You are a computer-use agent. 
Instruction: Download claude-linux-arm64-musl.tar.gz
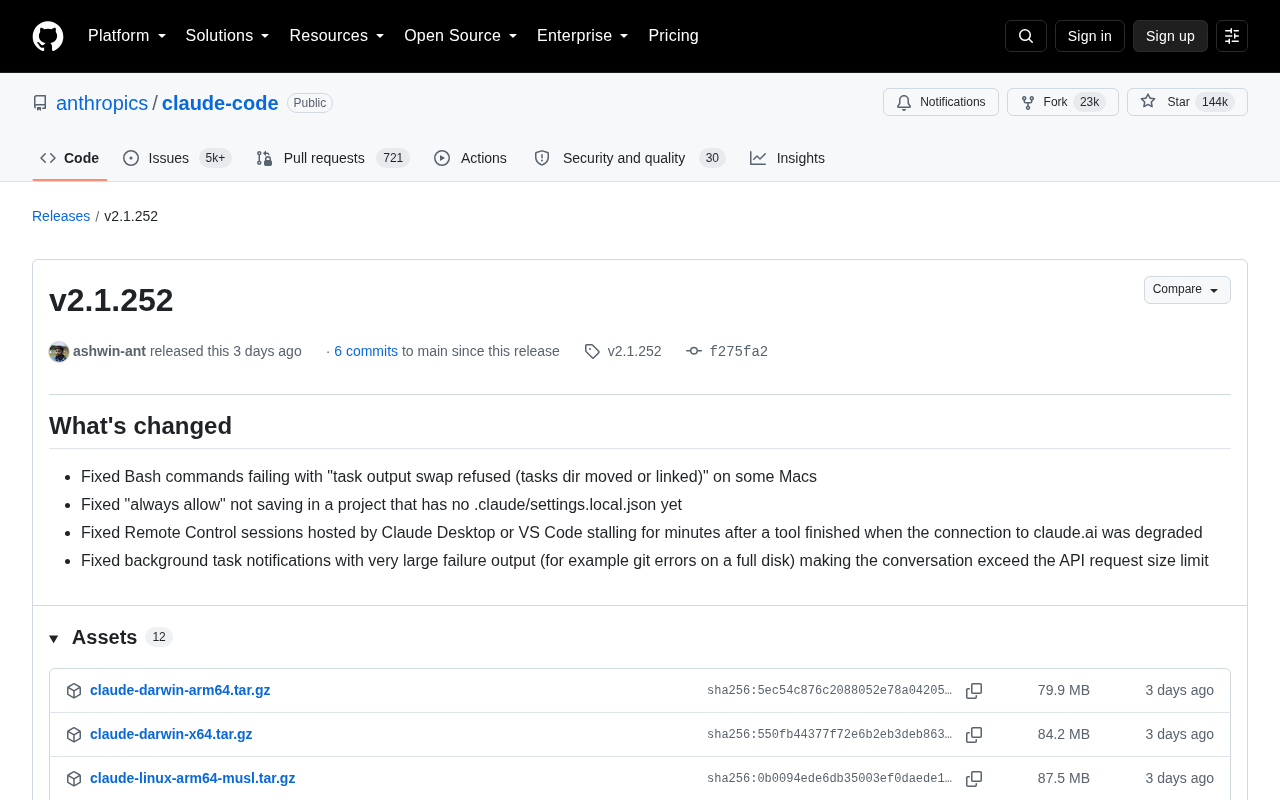192,778
